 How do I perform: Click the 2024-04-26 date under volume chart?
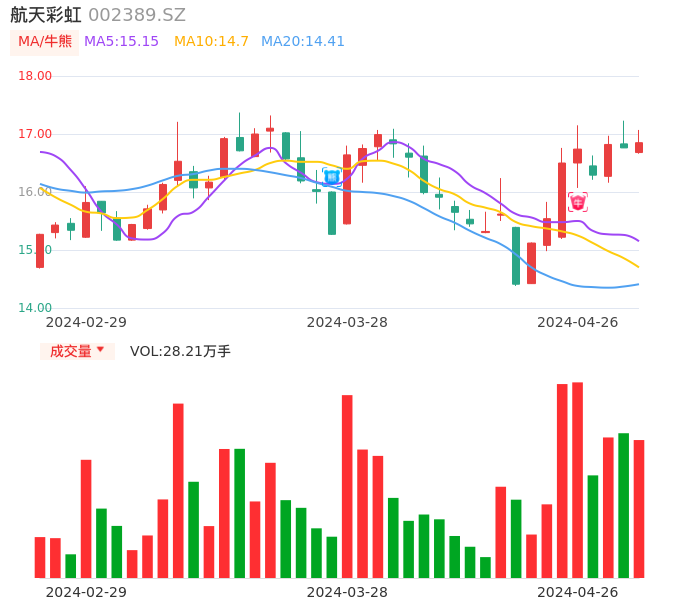tap(578, 592)
